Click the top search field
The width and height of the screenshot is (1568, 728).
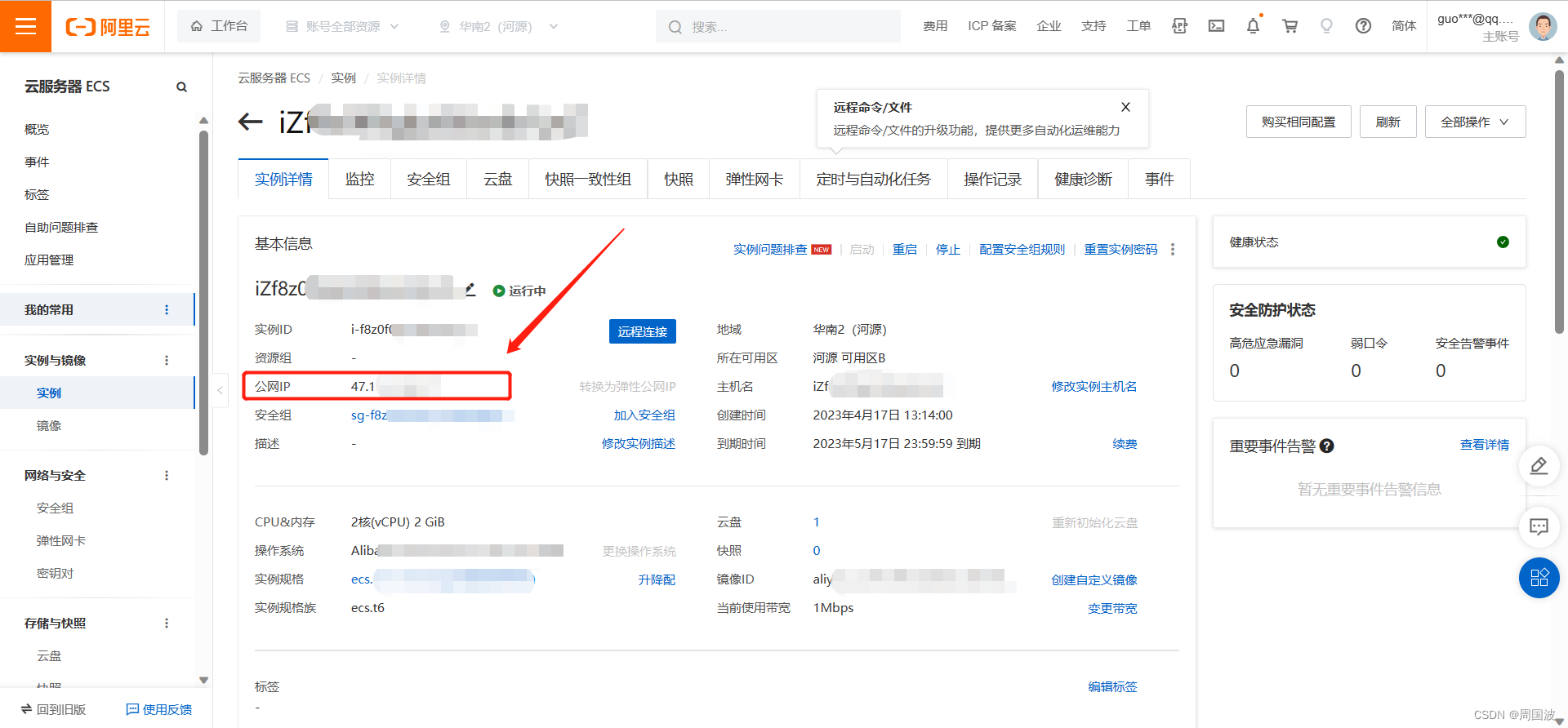point(778,26)
